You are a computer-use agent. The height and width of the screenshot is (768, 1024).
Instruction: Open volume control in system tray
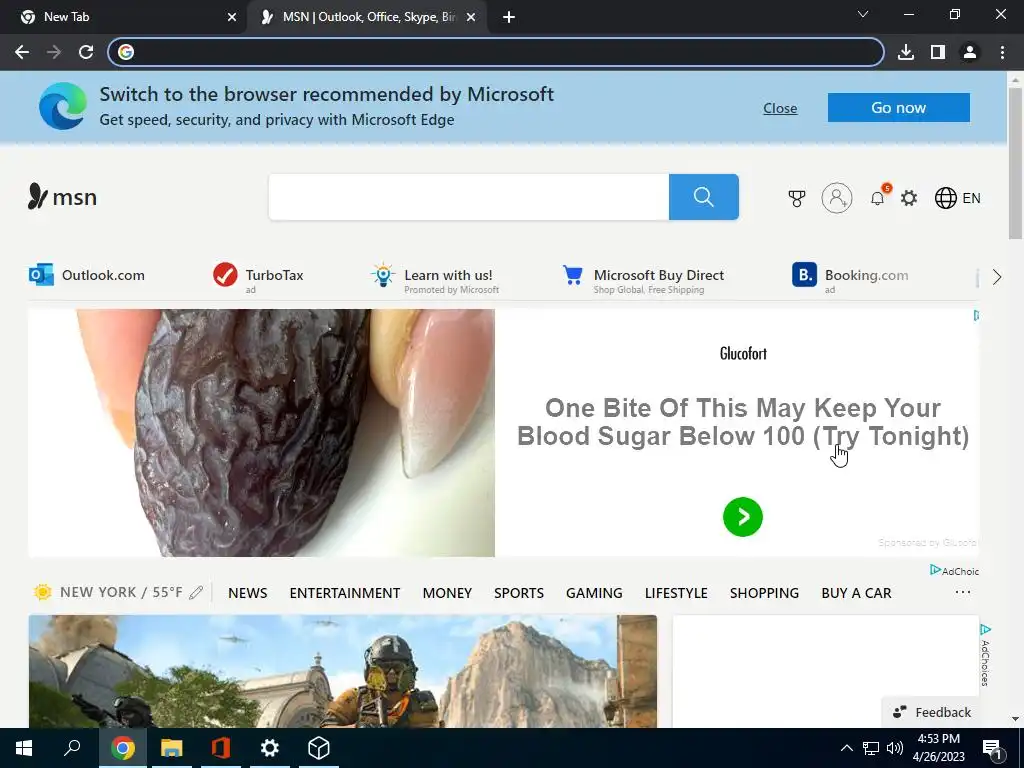coord(895,748)
